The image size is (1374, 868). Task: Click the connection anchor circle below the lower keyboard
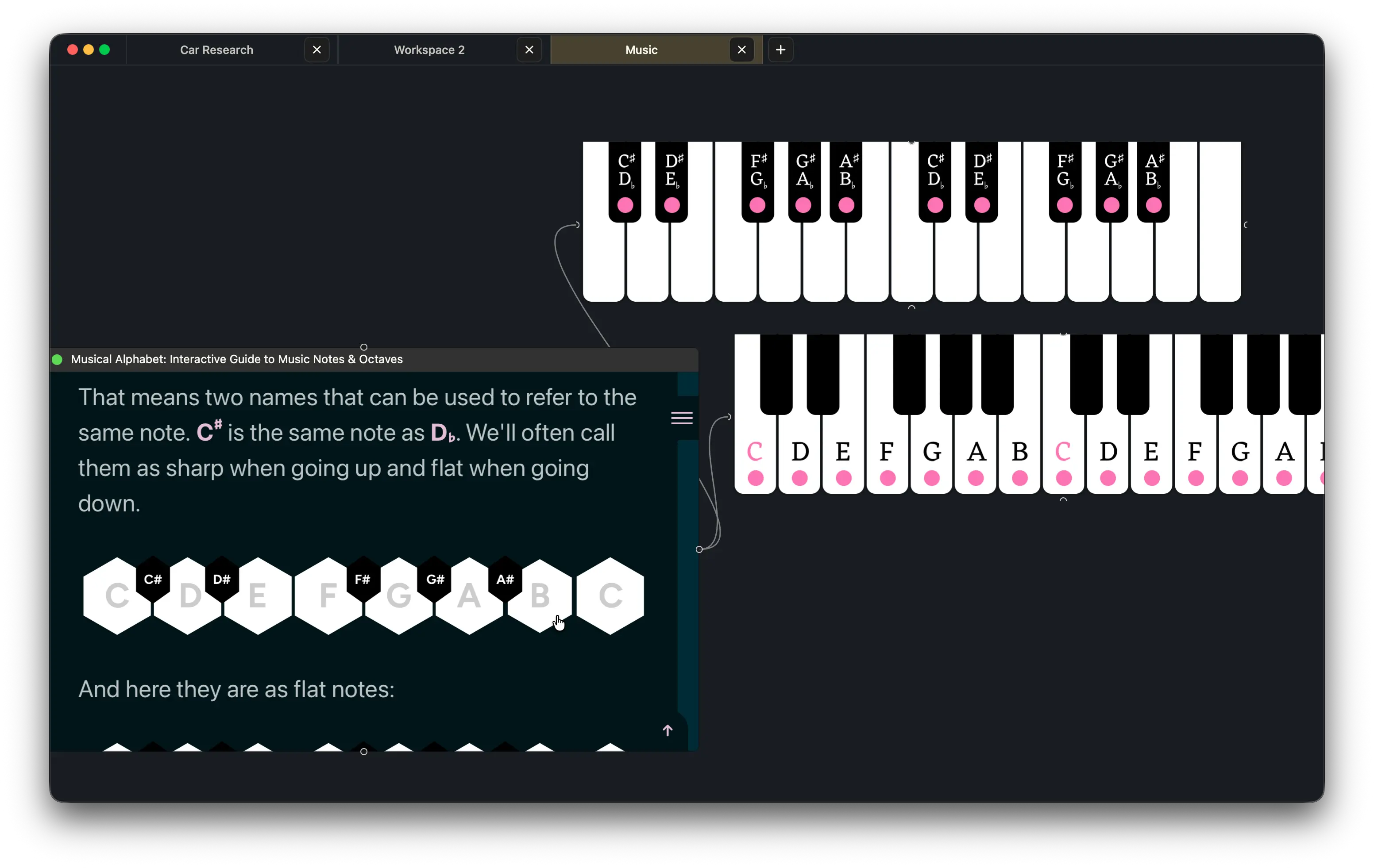[x=1064, y=499]
